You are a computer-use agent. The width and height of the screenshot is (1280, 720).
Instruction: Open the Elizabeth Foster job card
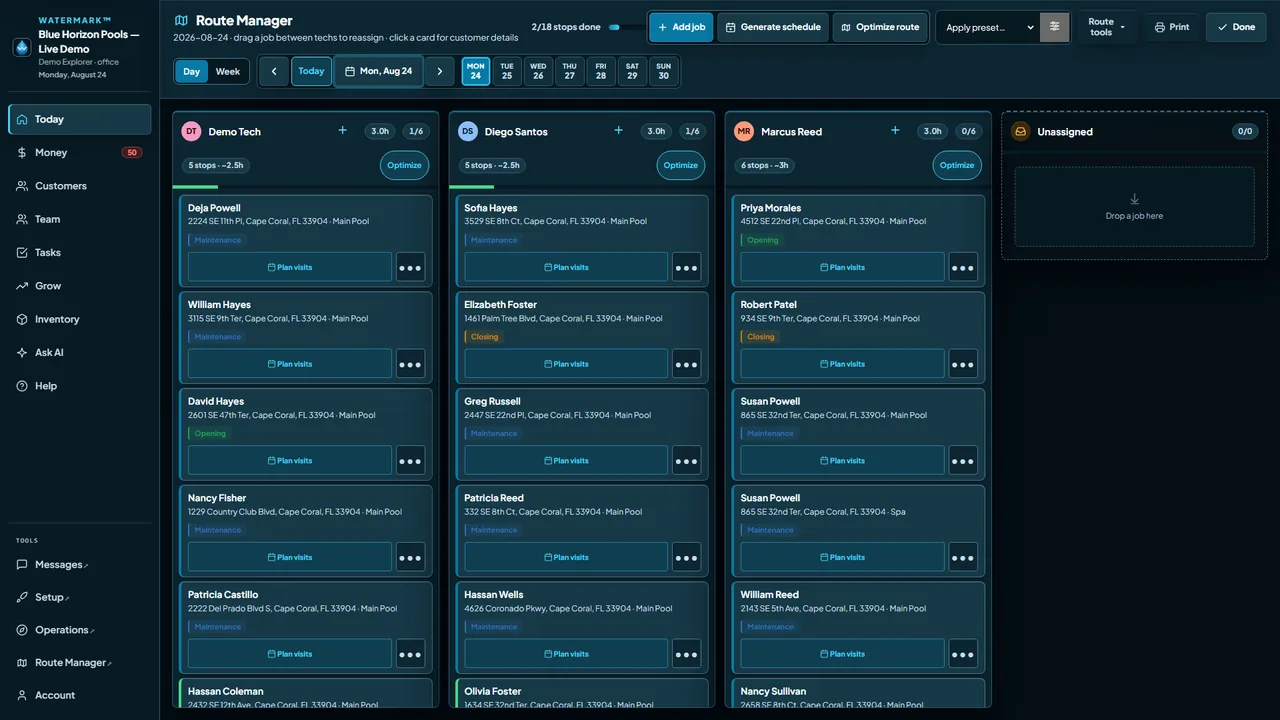point(582,339)
